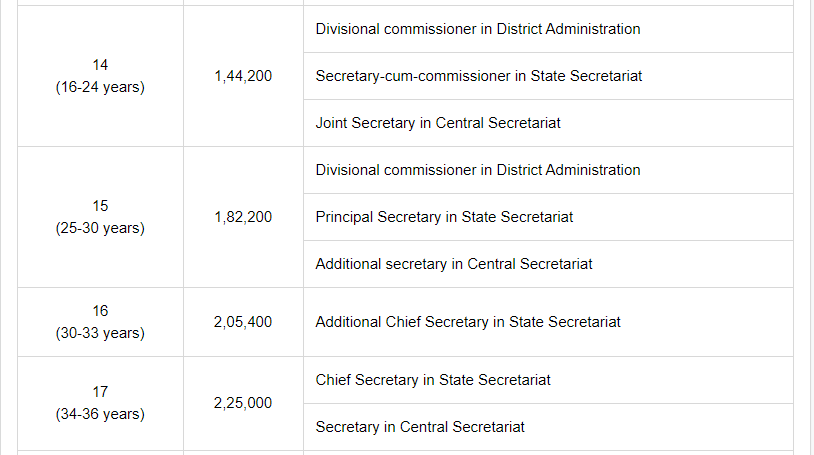This screenshot has width=814, height=455.
Task: Click Additional Chief Secretary in State Secretariat
Action: click(x=468, y=322)
